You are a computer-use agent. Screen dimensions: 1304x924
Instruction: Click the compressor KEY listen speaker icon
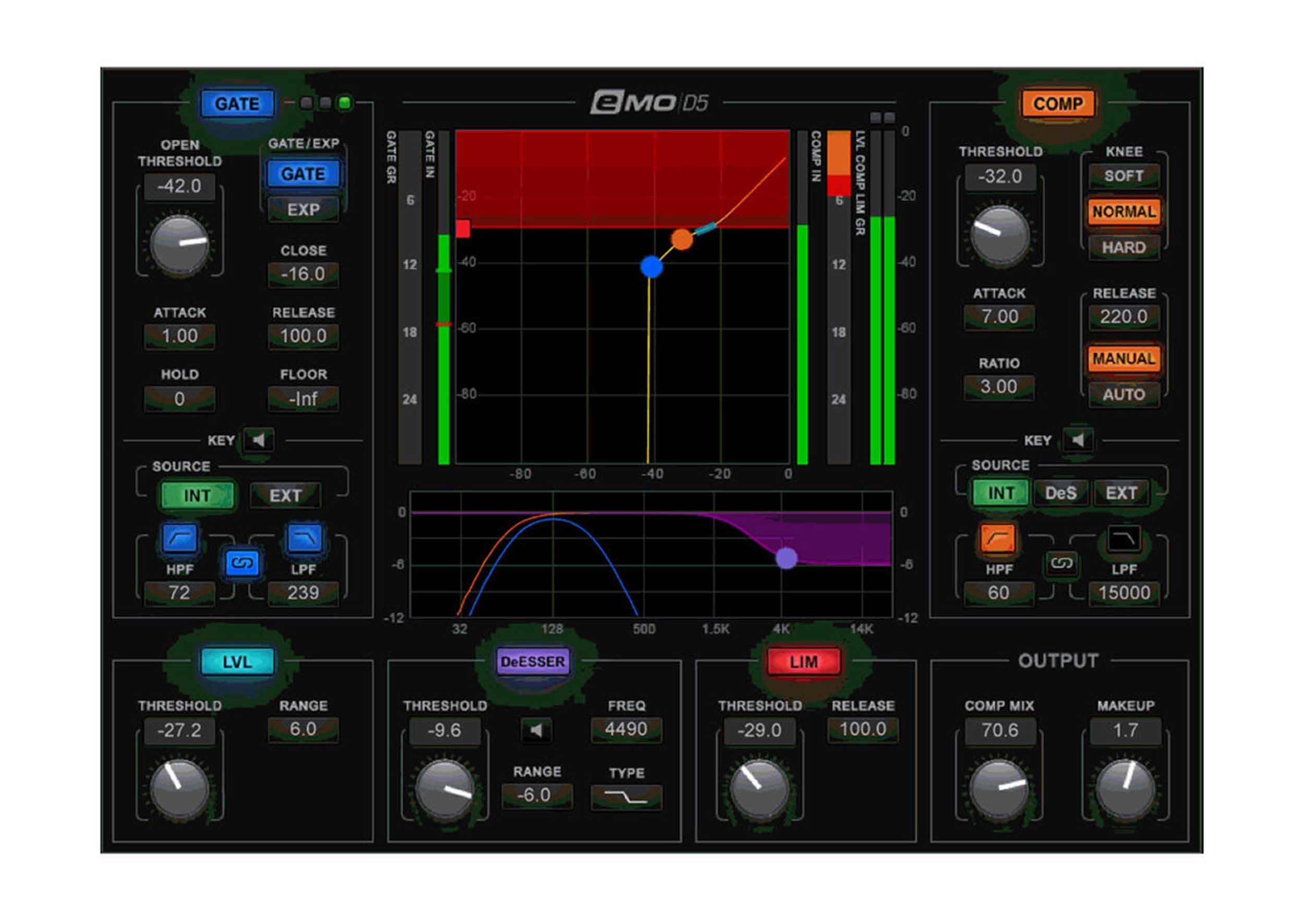1078,440
